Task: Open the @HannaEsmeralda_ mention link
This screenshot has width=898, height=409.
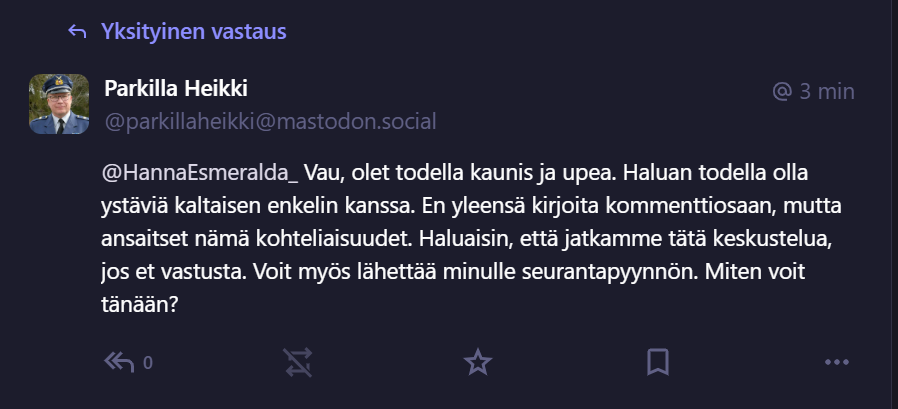Action: (x=201, y=172)
